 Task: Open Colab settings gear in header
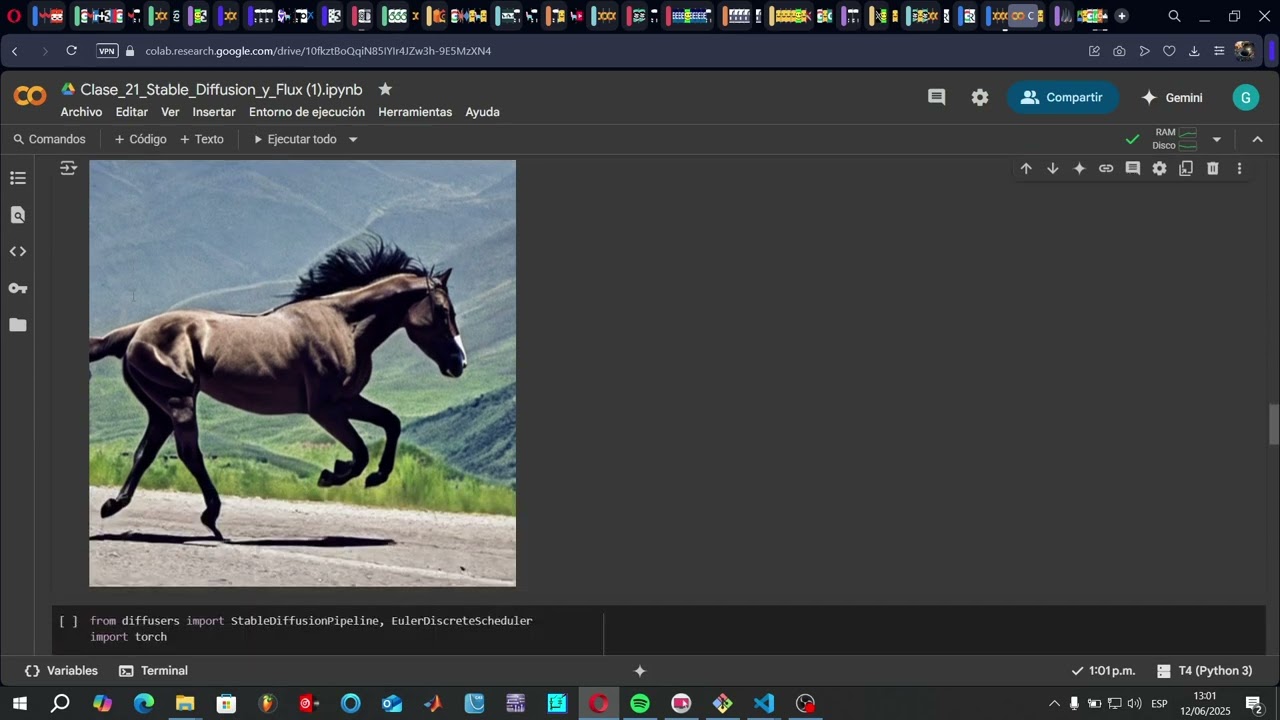[980, 97]
